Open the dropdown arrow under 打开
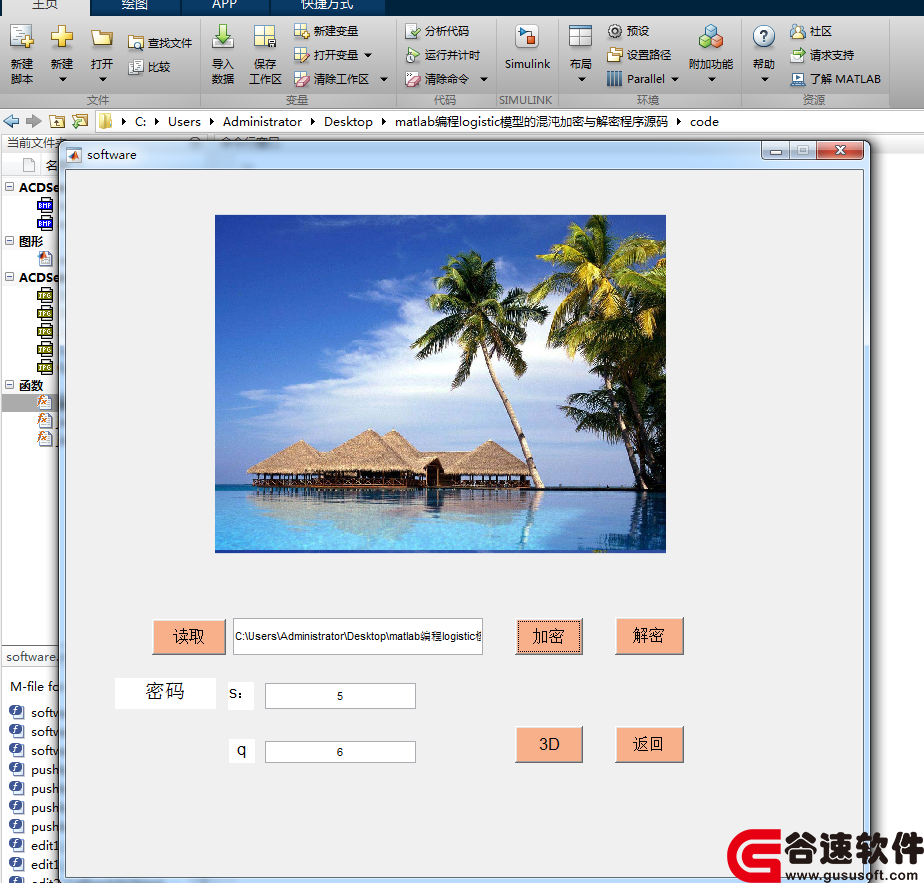Image resolution: width=924 pixels, height=883 pixels. coord(102,79)
